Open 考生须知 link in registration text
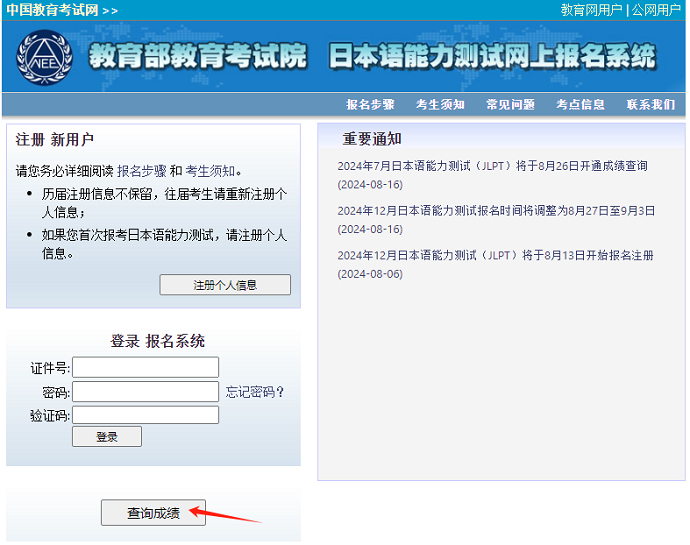Viewport: 690px width, 545px height. [x=210, y=171]
